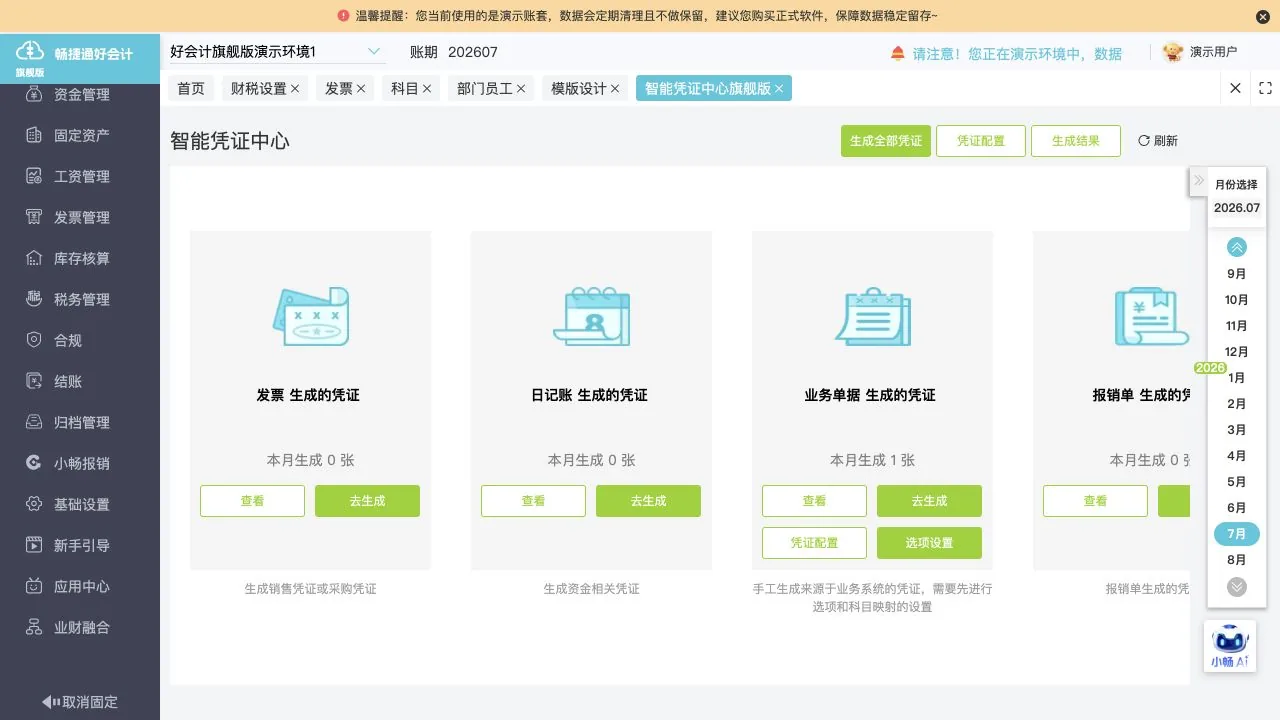Select 9月 in month list

[1237, 274]
